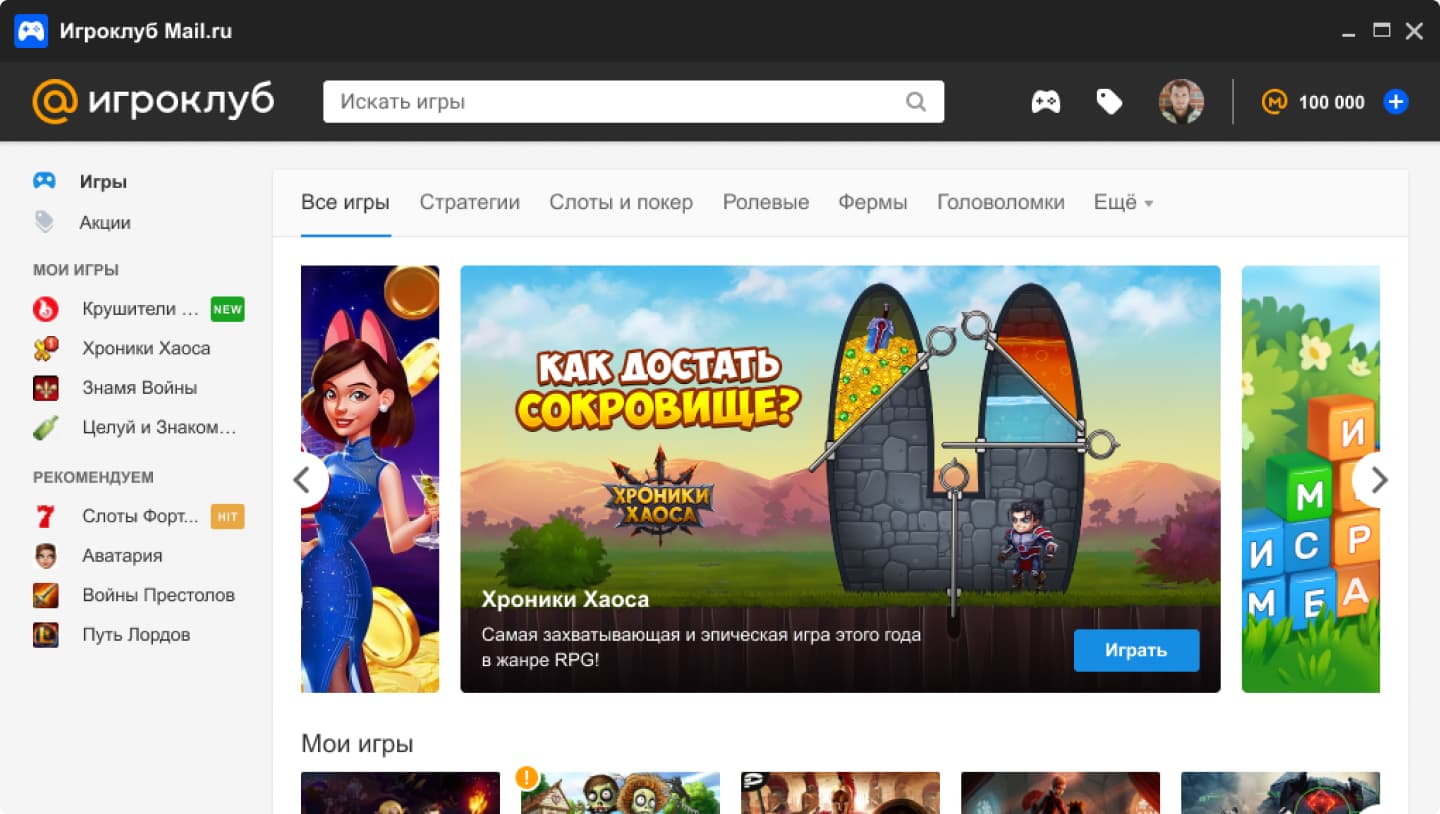Click the Игроклуб logo in header

point(153,101)
